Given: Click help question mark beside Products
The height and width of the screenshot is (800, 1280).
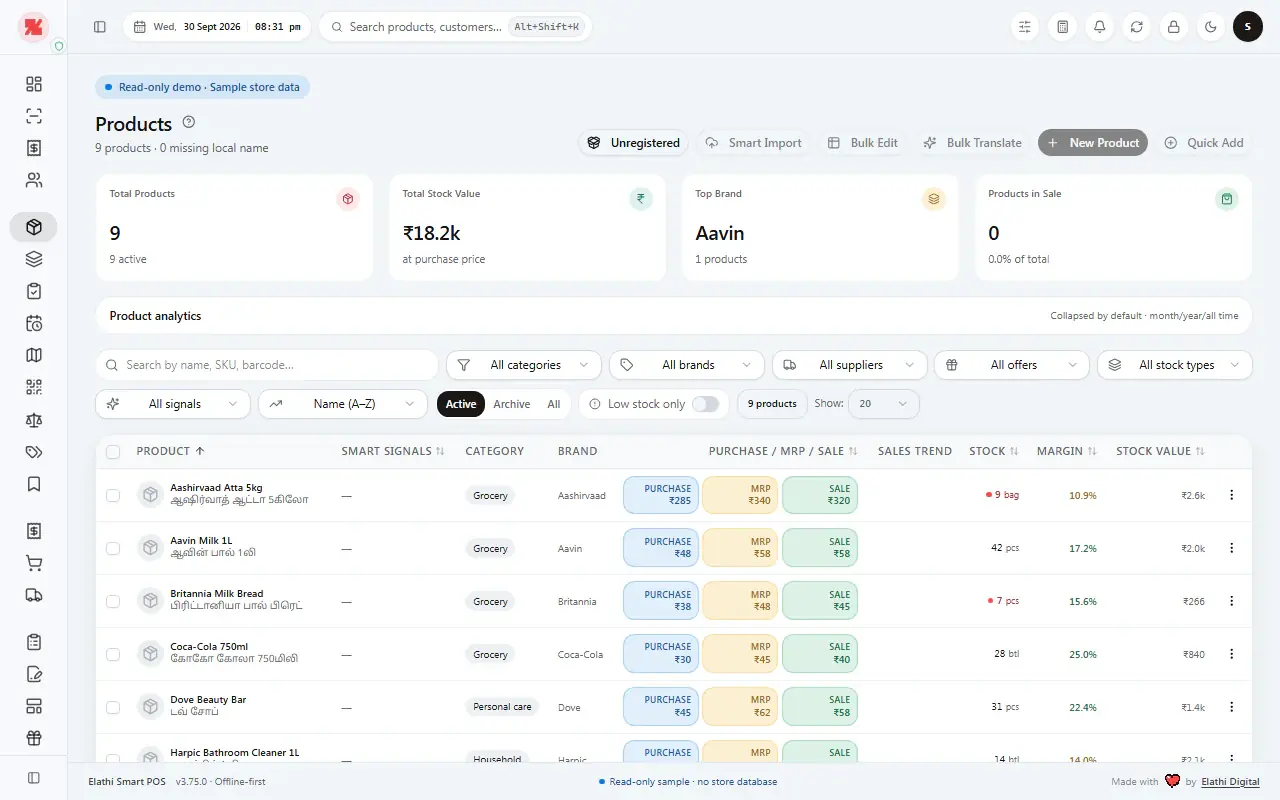Looking at the screenshot, I should [189, 122].
